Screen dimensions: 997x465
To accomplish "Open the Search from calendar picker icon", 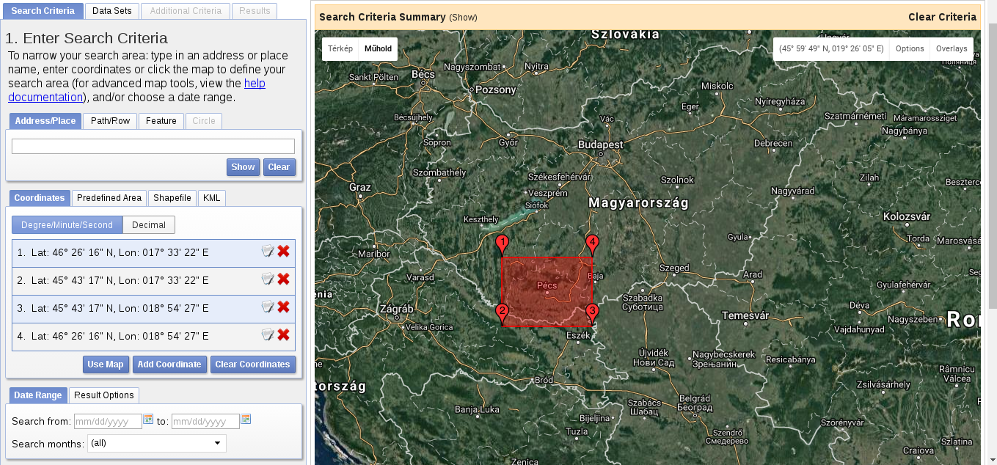I will point(148,419).
